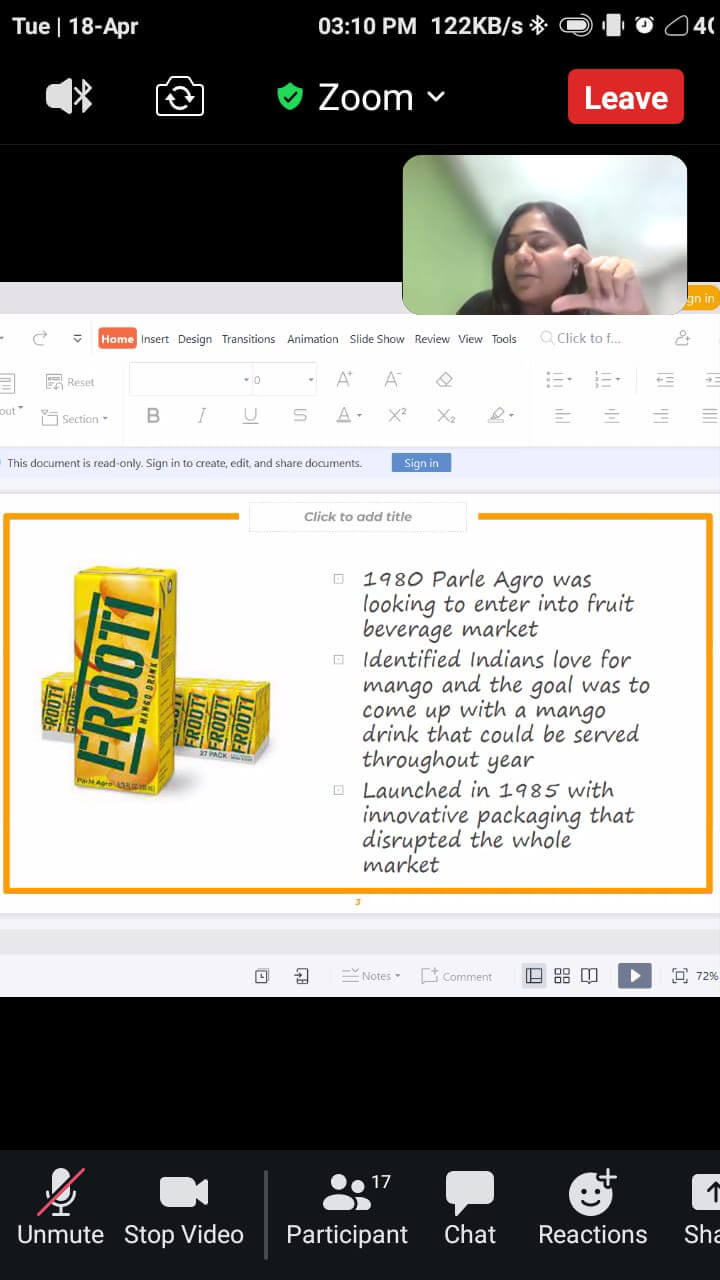Decrease font size icon

[393, 380]
